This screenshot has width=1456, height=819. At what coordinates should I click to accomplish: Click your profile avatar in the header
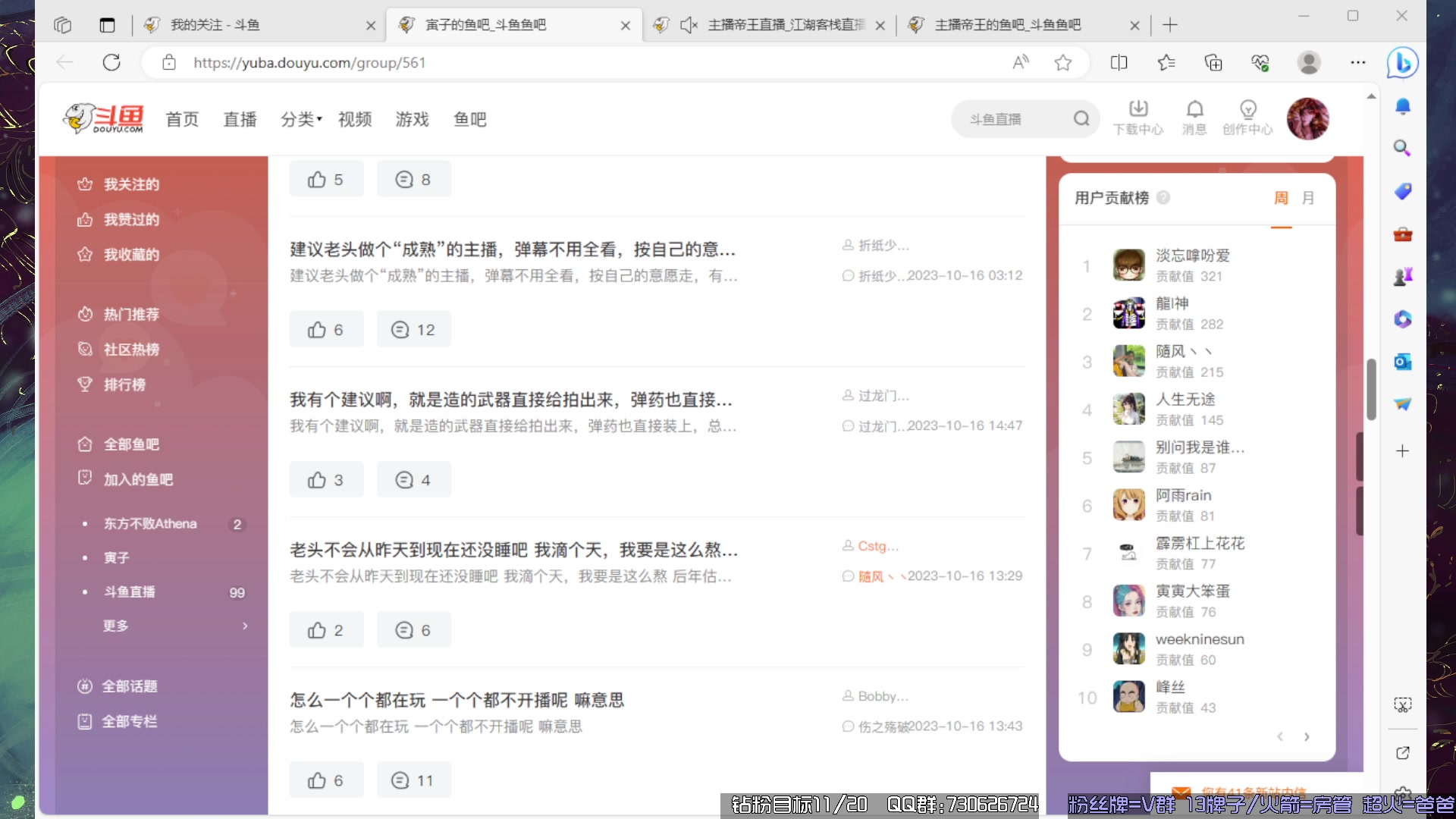(x=1308, y=118)
